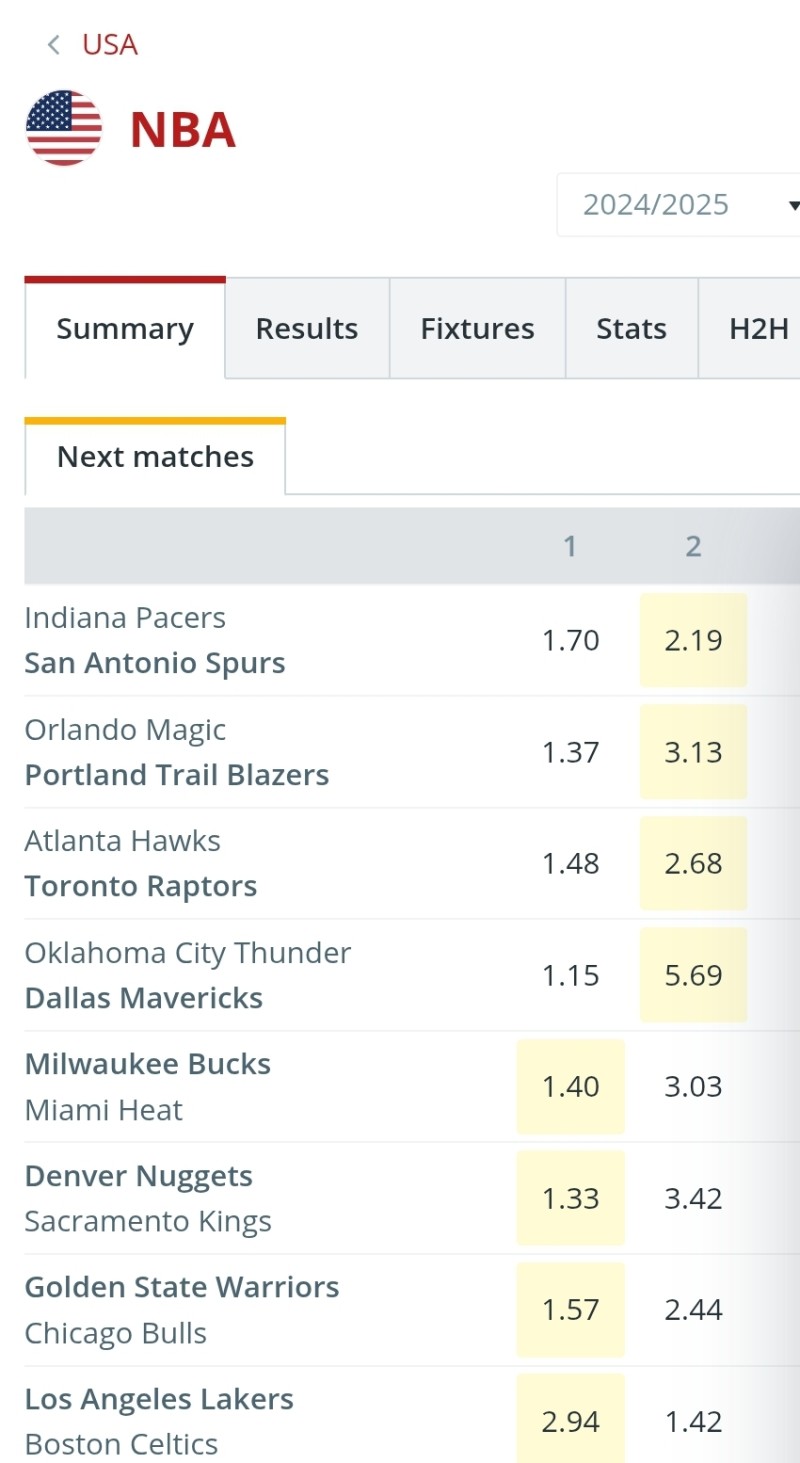800x1463 pixels.
Task: Open the H2H tab
Action: click(x=759, y=329)
